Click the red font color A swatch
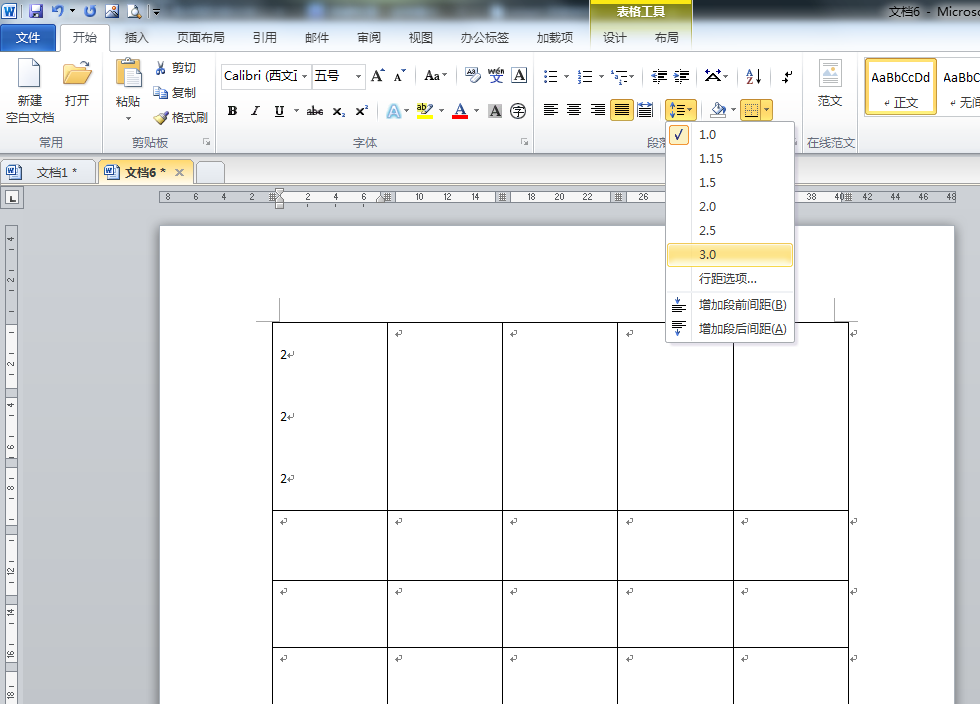 (x=460, y=111)
